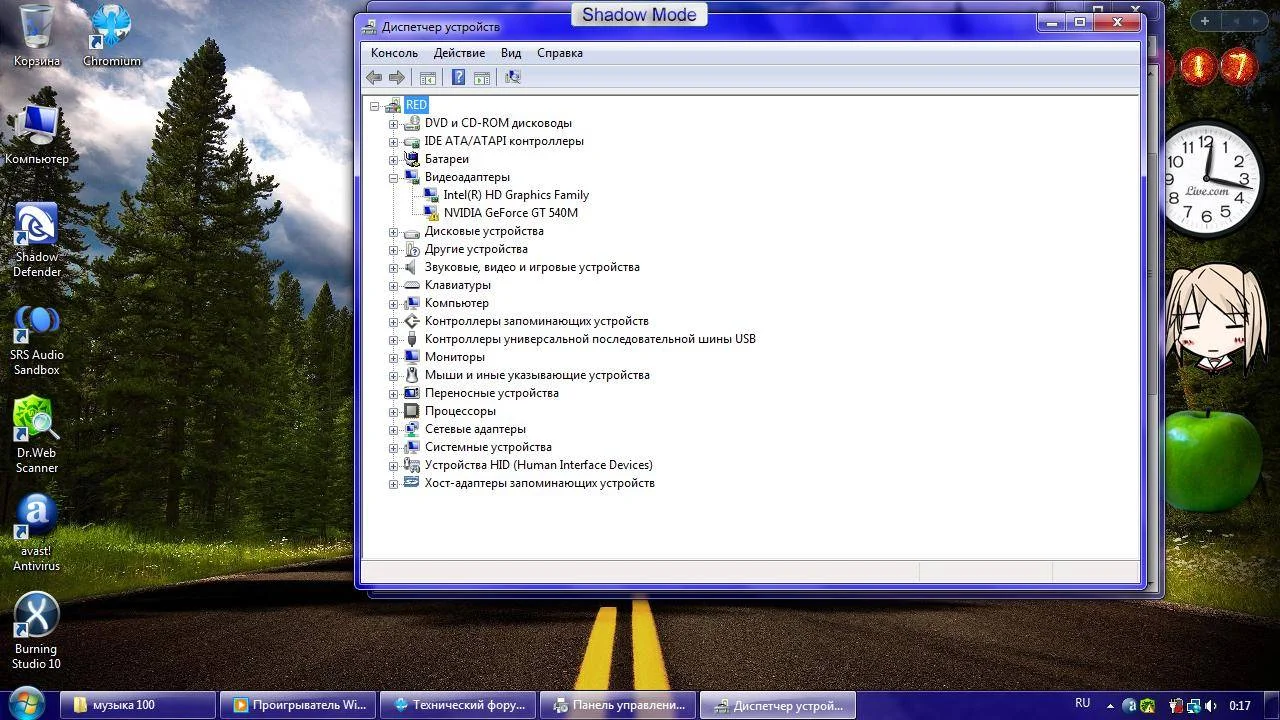Viewport: 1280px width, 720px height.
Task: Click the volume speaker tray icon
Action: pyautogui.click(x=1210, y=705)
